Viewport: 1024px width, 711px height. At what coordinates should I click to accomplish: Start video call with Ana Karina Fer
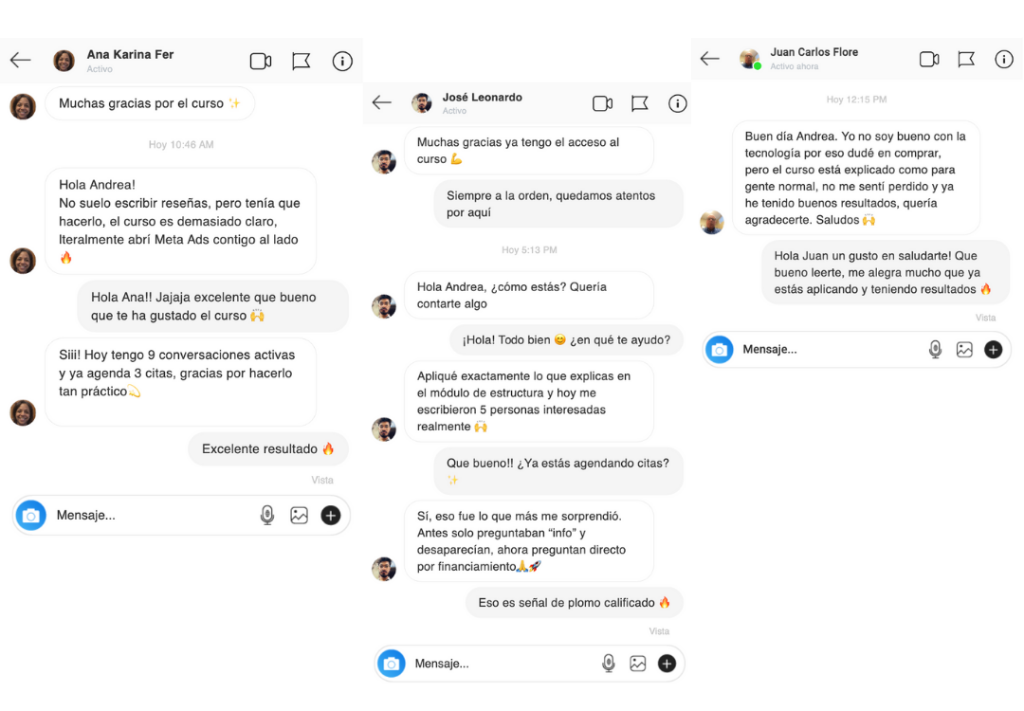pos(260,61)
